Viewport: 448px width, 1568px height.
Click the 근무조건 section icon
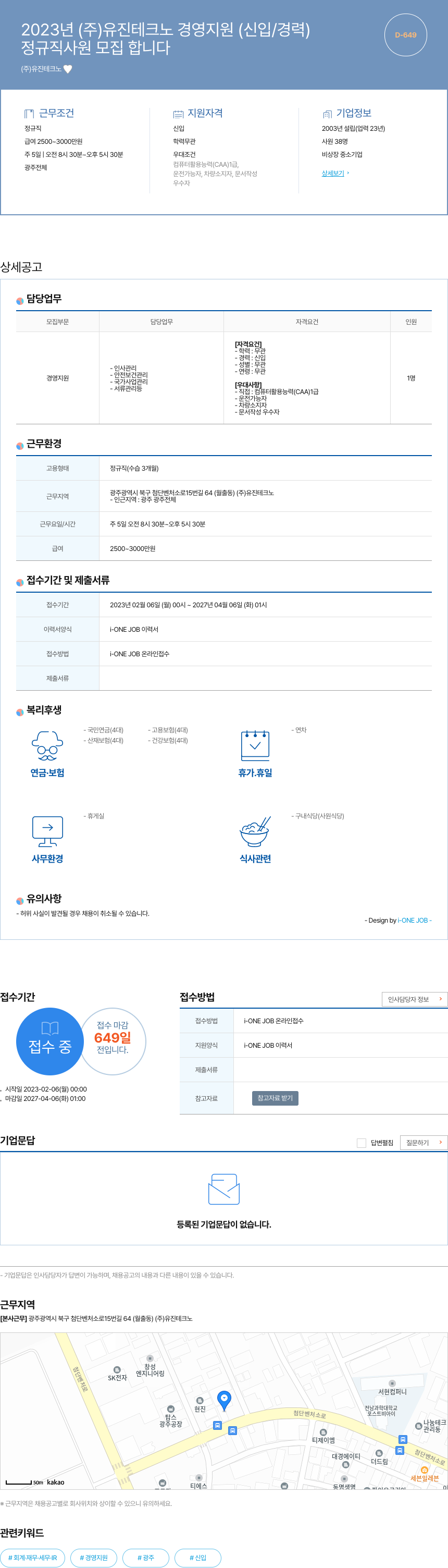[29, 113]
